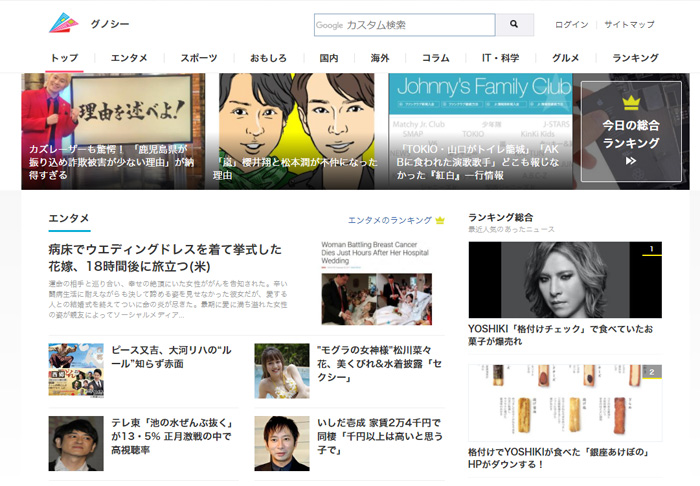Open the ランキング tab
Image resolution: width=700 pixels, height=486 pixels.
click(635, 58)
